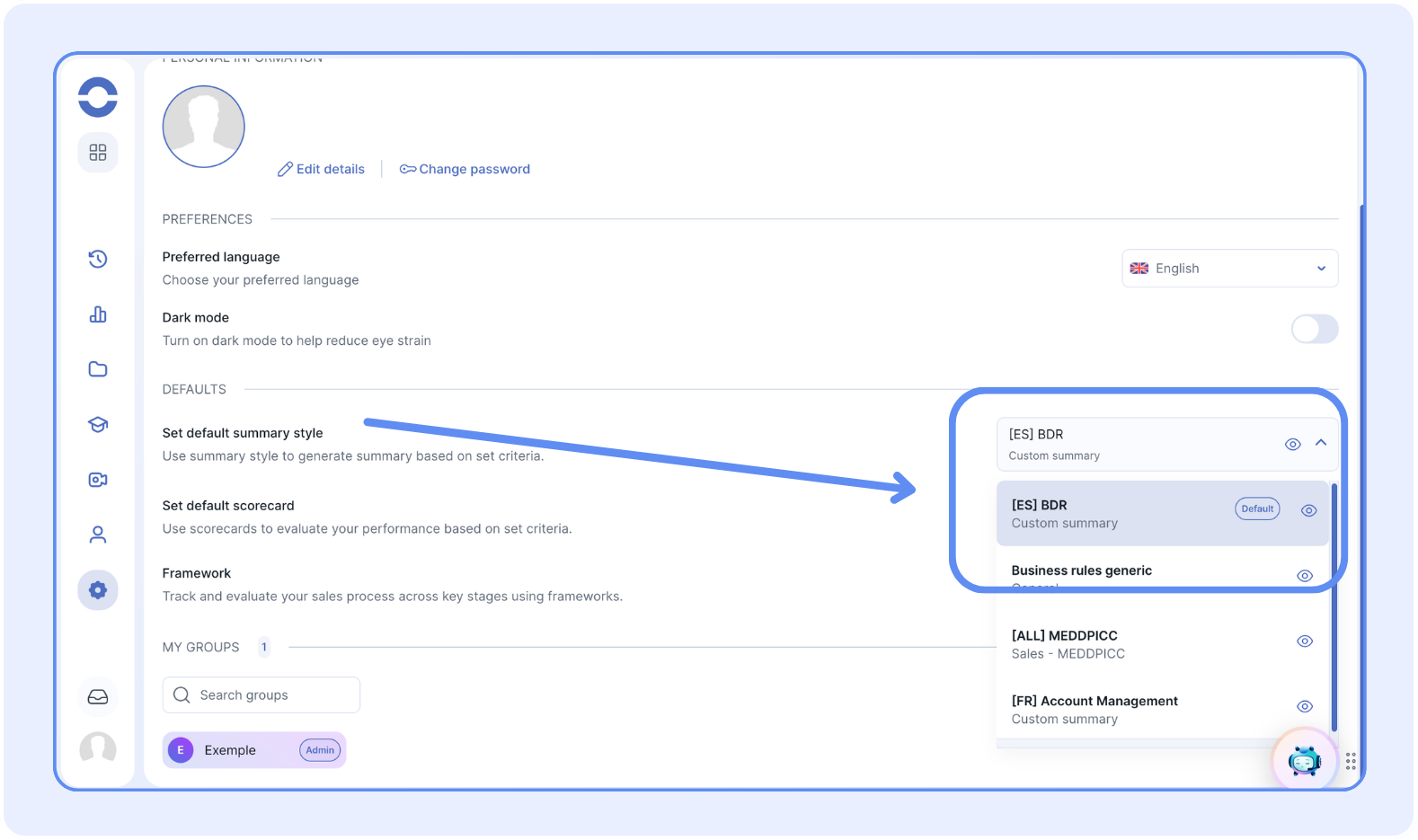Collapse the default summary style dropdown chevron

1321,443
